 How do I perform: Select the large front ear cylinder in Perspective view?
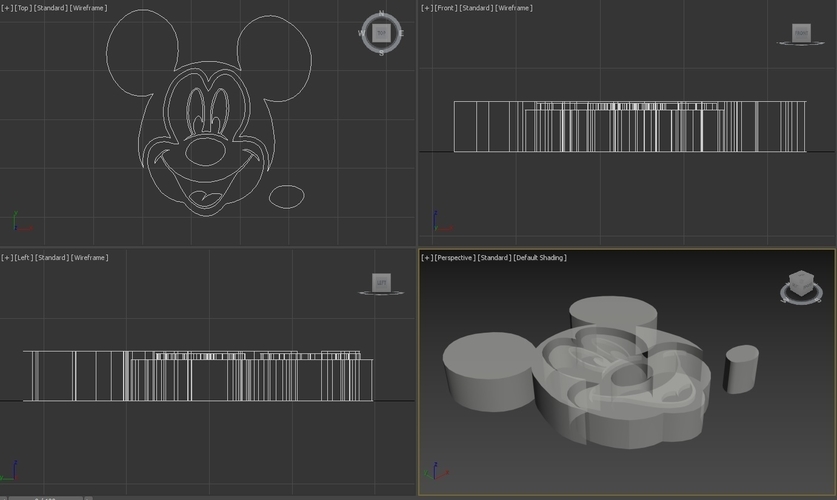(488, 371)
